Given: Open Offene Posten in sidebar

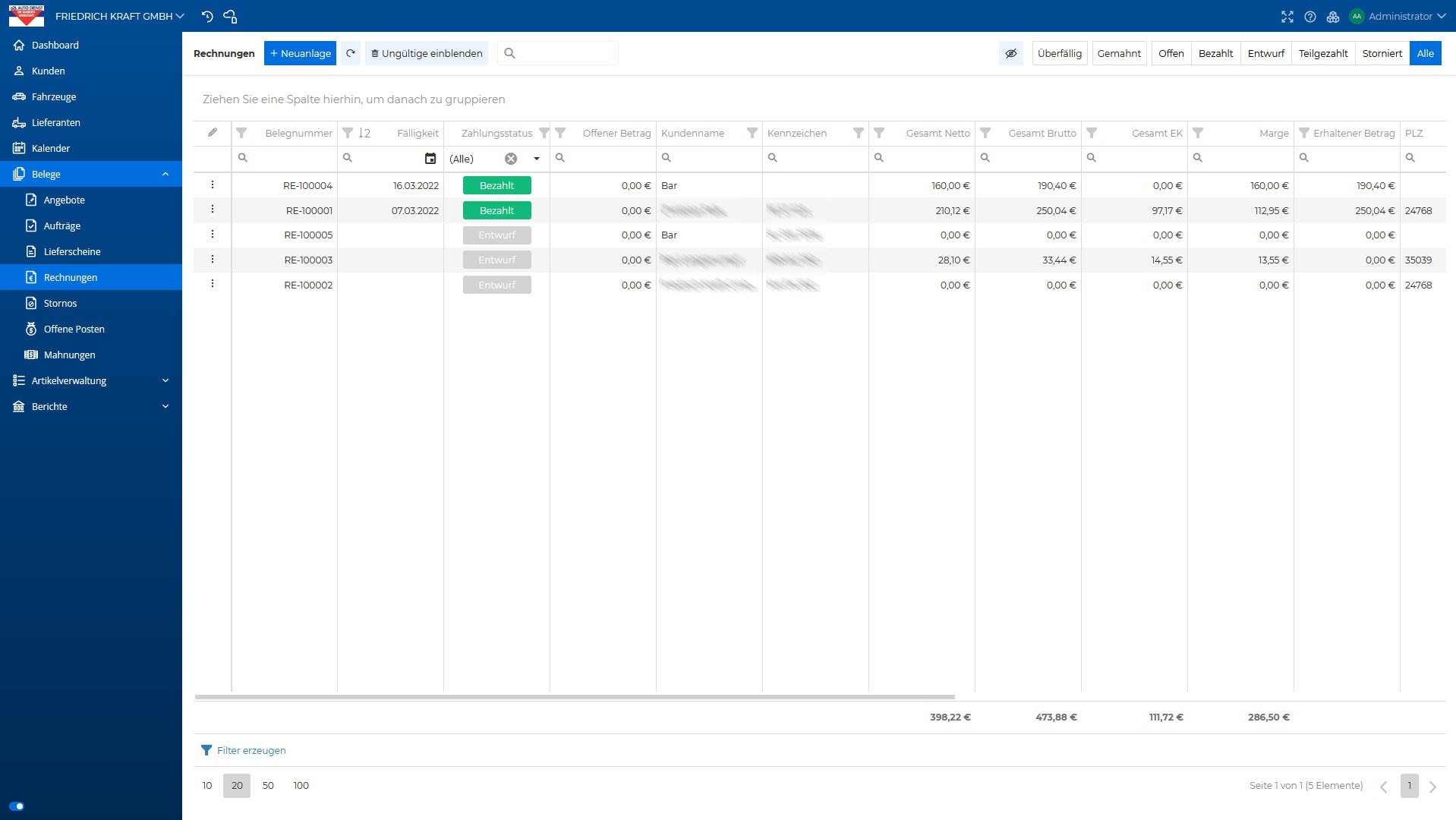Looking at the screenshot, I should 74,329.
